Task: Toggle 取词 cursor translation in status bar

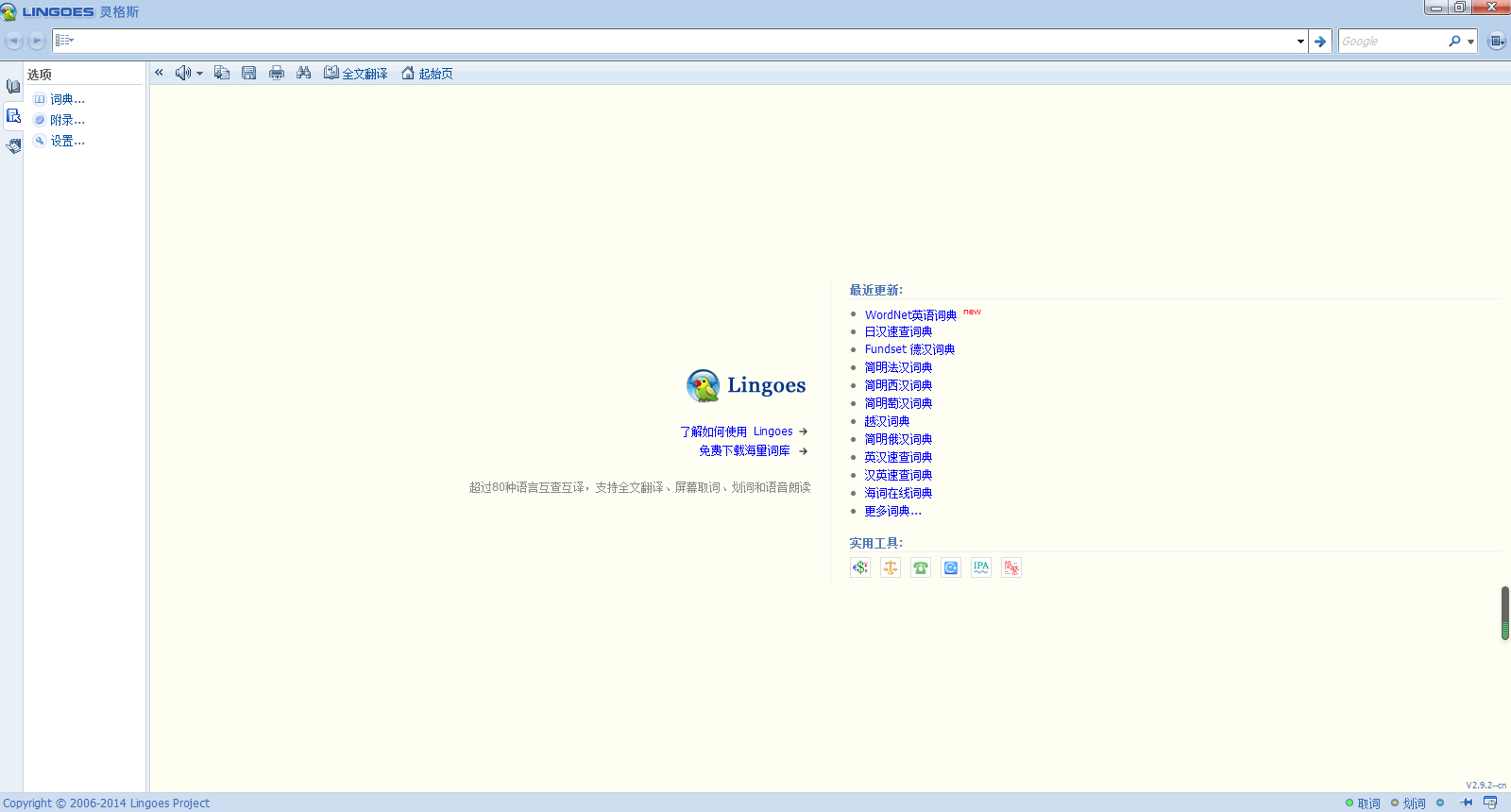Action: (1363, 804)
